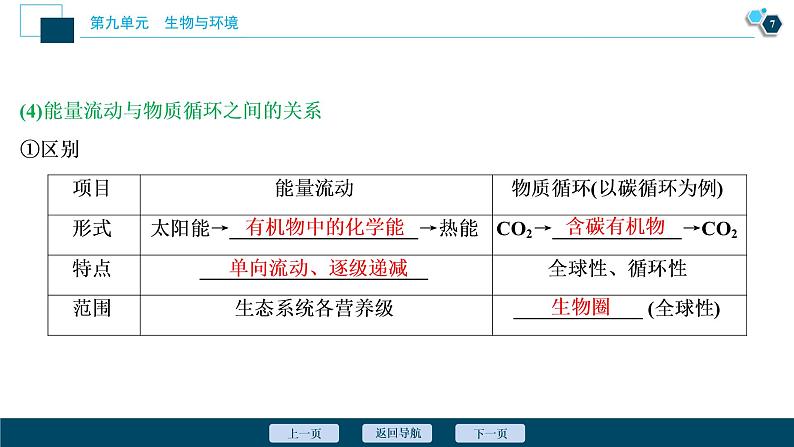Click cell text 全球性、循环性
The height and width of the screenshot is (447, 794).
click(x=617, y=268)
